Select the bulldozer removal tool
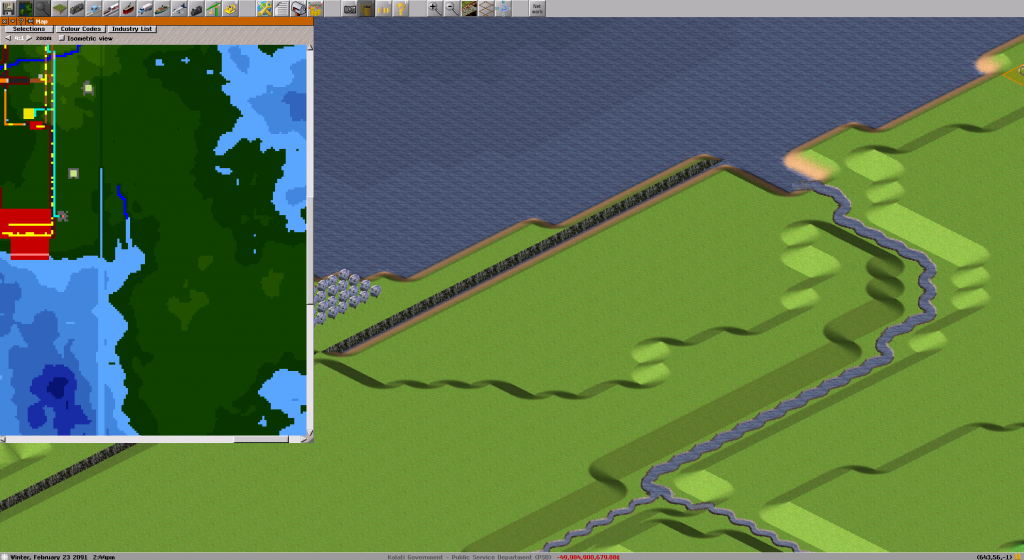 (229, 8)
